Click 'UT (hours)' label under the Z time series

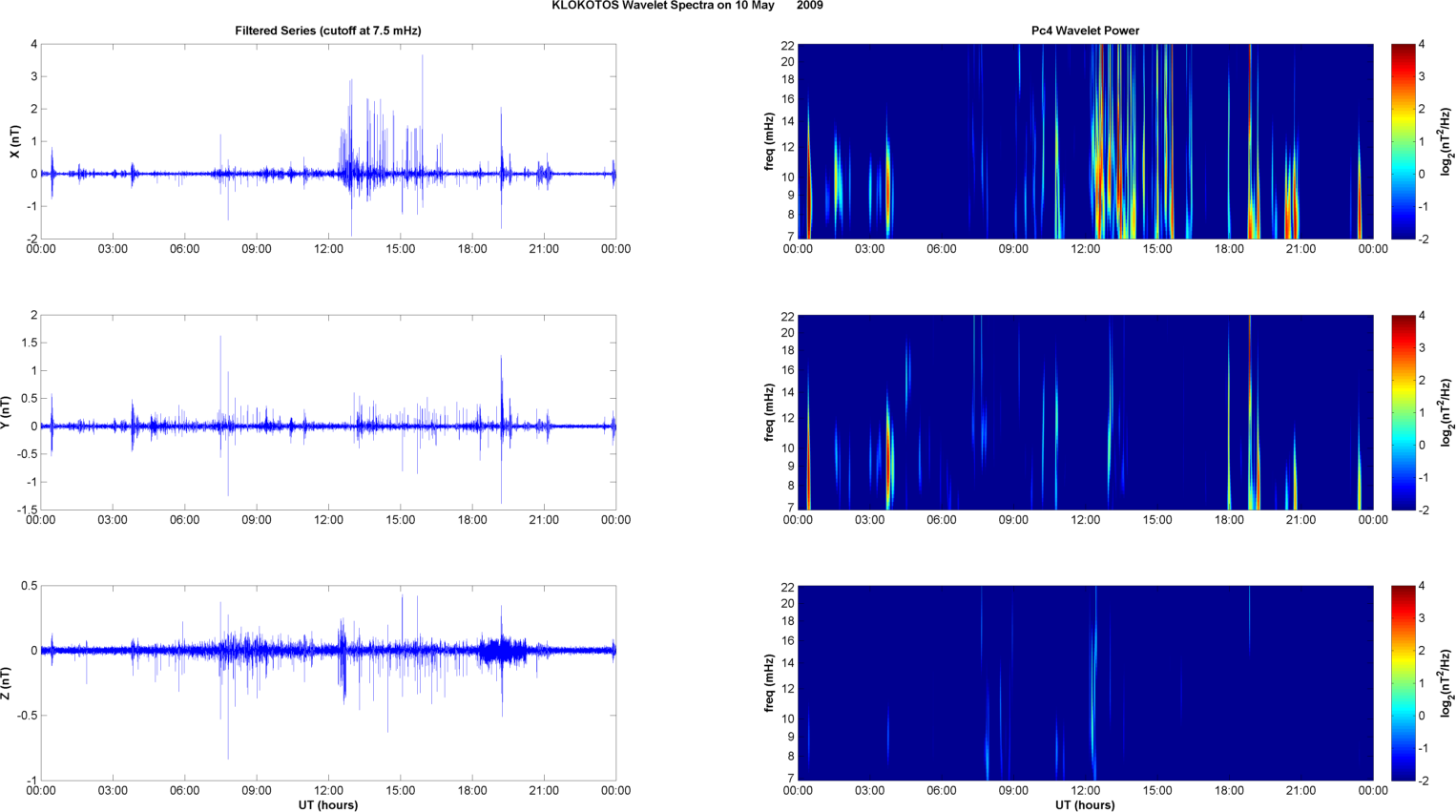click(x=328, y=805)
